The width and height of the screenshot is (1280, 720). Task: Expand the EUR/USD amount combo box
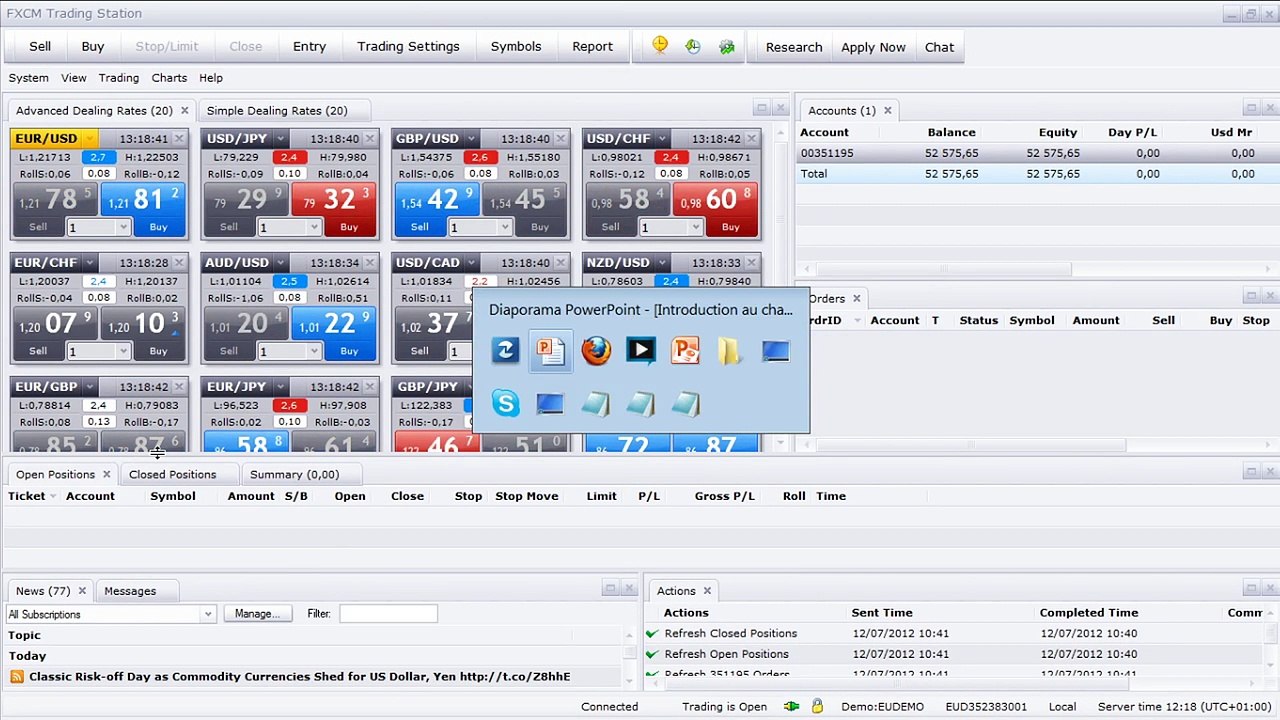click(x=123, y=228)
